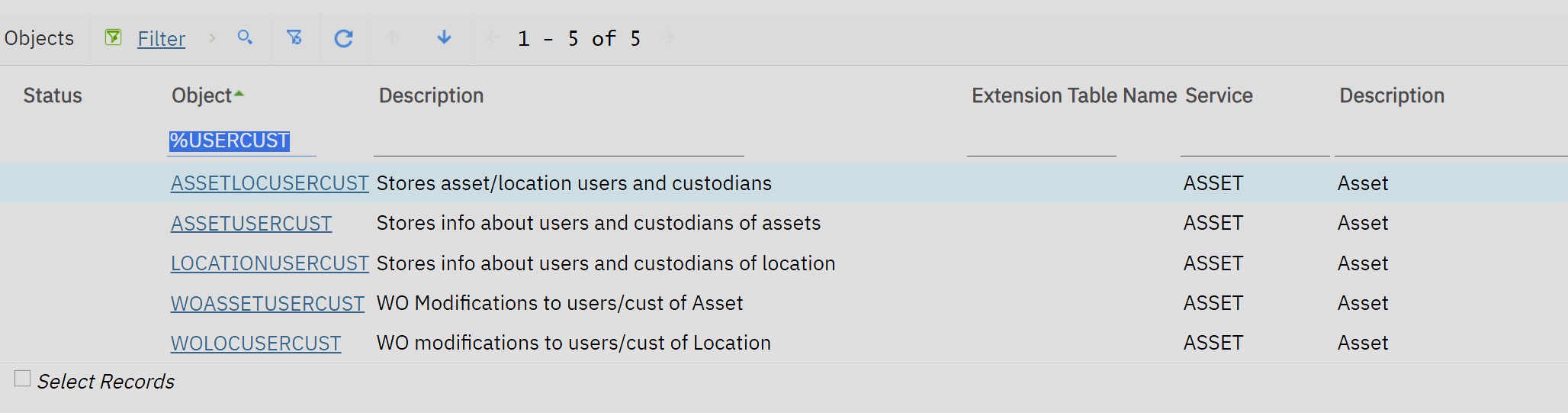This screenshot has width=1568, height=413.
Task: Clear the filter with the funnel-x icon
Action: [x=294, y=37]
